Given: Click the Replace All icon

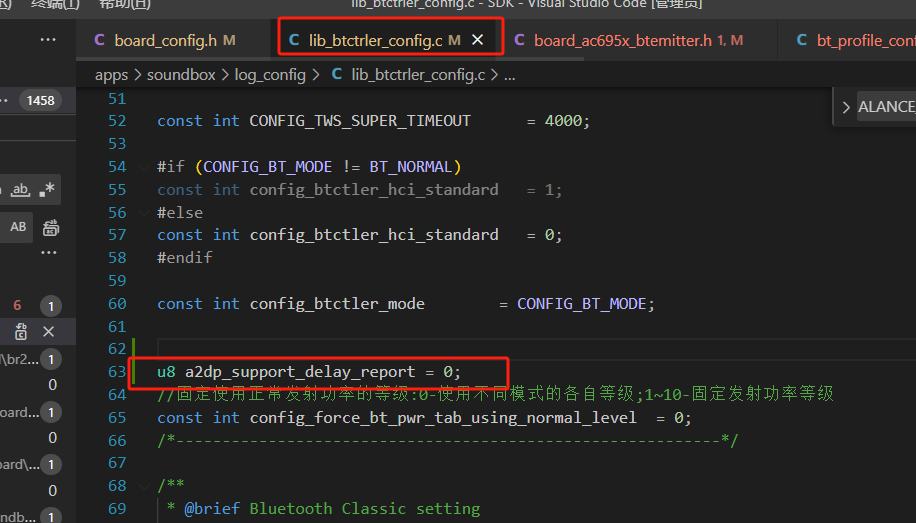Looking at the screenshot, I should click(x=51, y=227).
